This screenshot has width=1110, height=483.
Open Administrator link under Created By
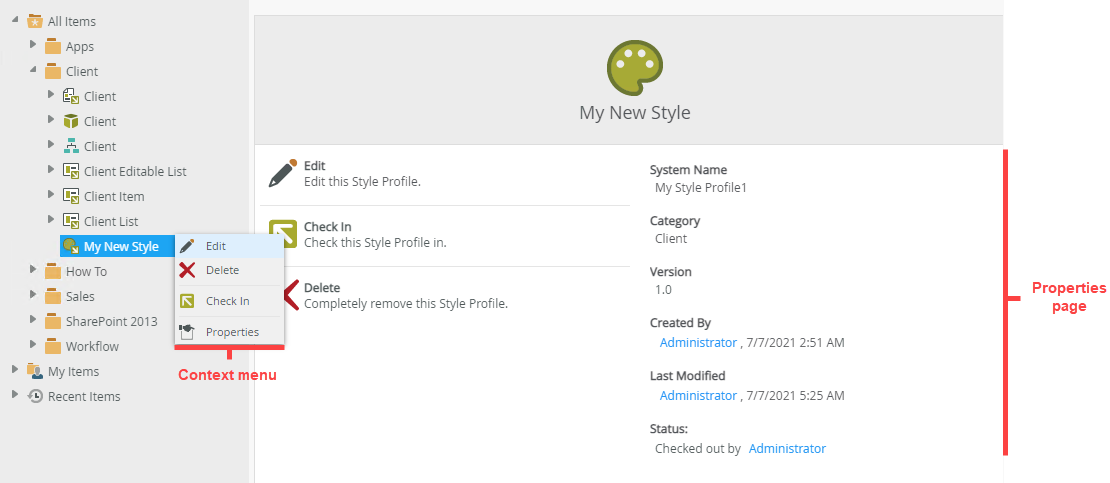(x=698, y=342)
